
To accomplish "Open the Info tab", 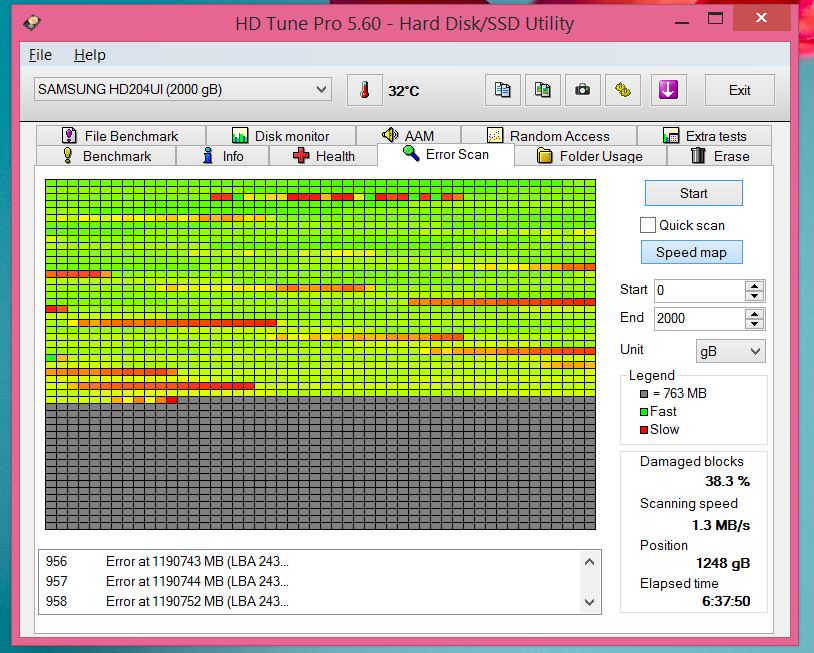I will click(x=223, y=156).
